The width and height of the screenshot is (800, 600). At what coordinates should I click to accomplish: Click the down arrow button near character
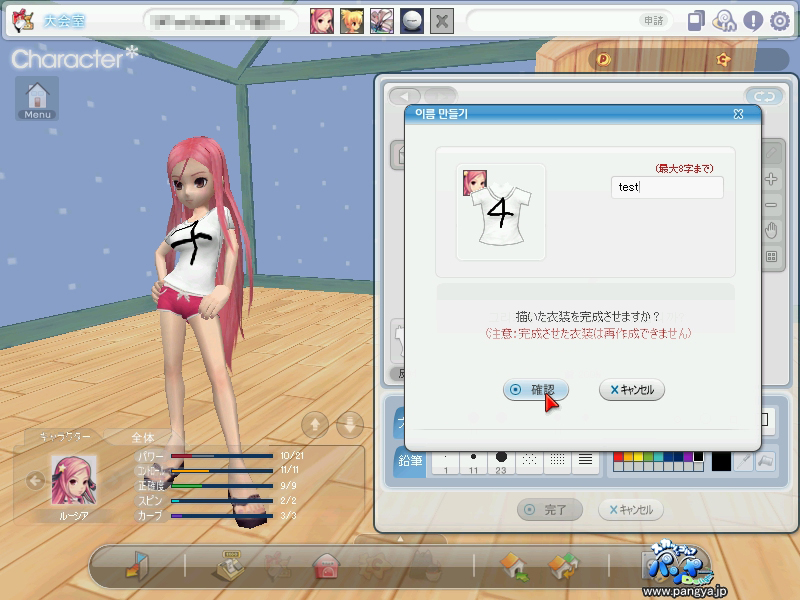(x=349, y=424)
